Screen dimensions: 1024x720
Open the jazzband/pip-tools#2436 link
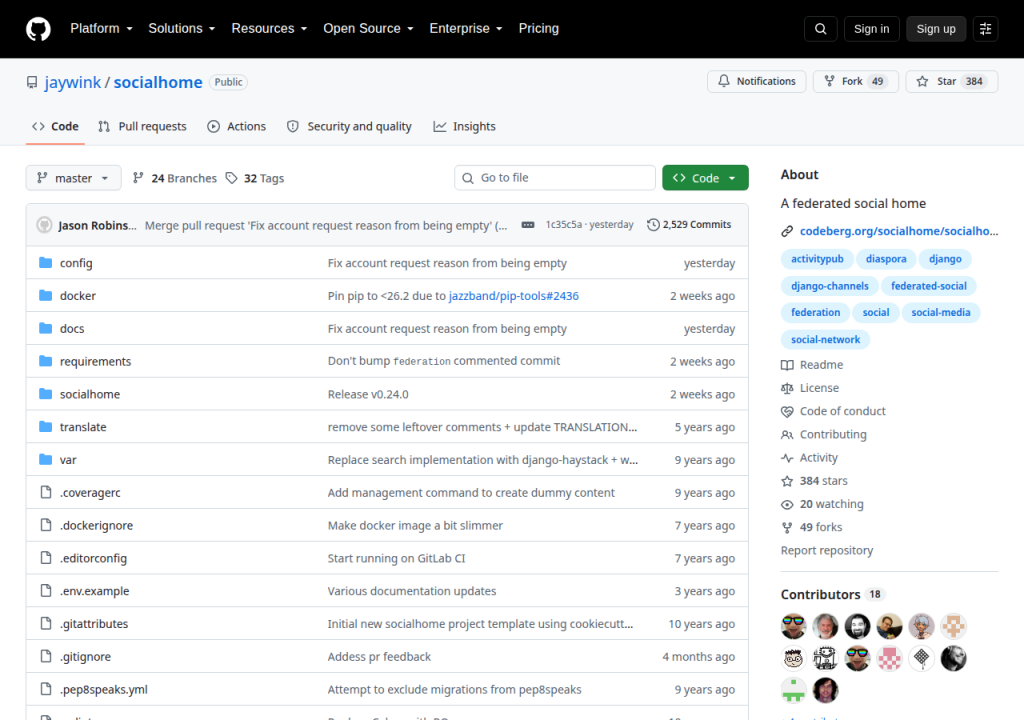tap(513, 296)
